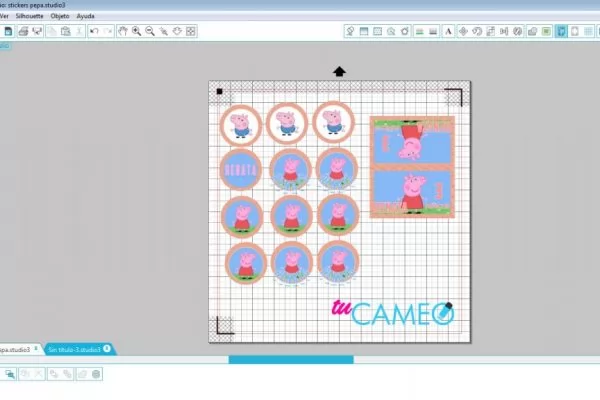600x400 pixels.
Task: Select the upright Peppa rectangle label
Action: [412, 193]
